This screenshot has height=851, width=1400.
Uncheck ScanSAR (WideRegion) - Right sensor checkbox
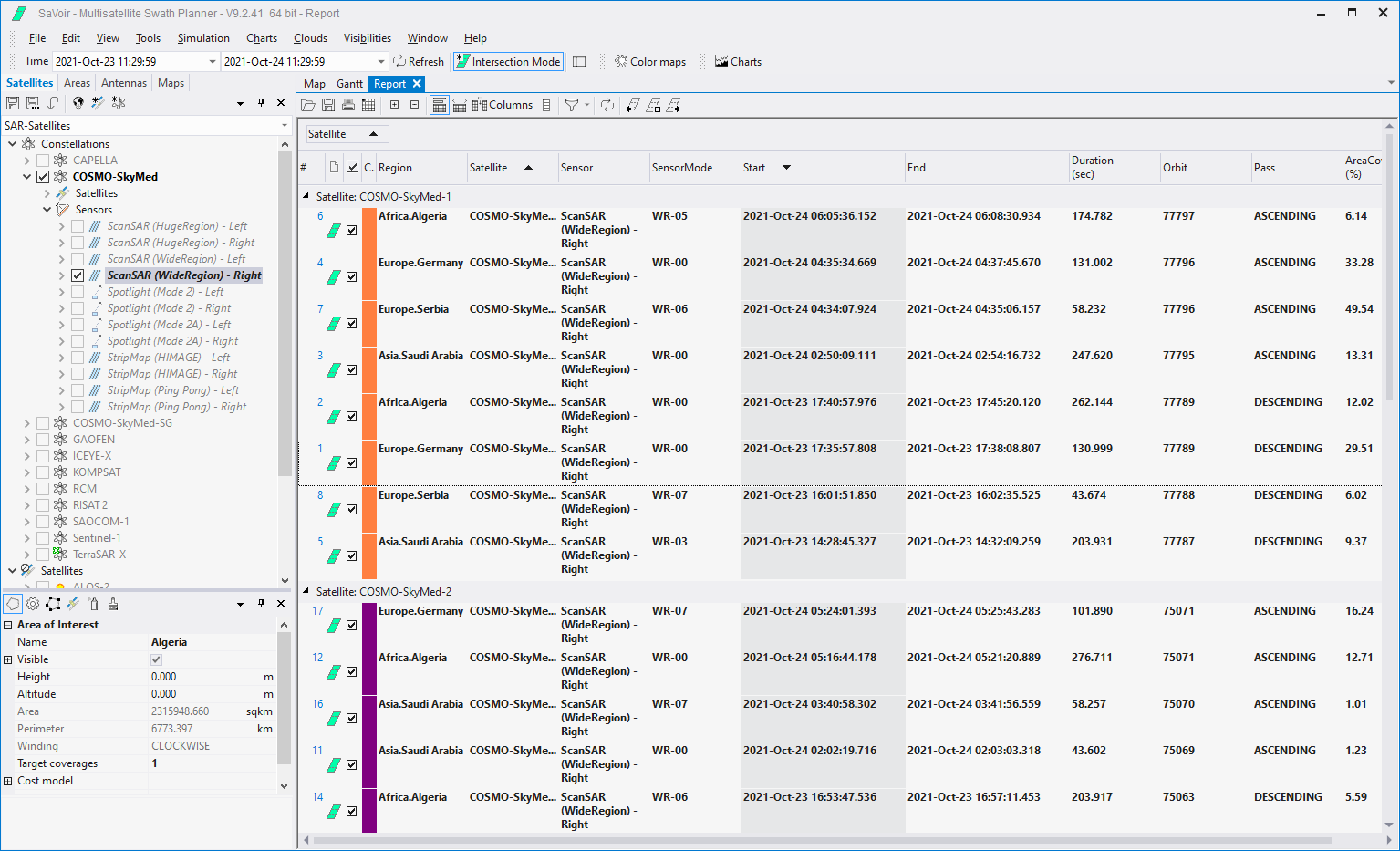click(x=78, y=275)
